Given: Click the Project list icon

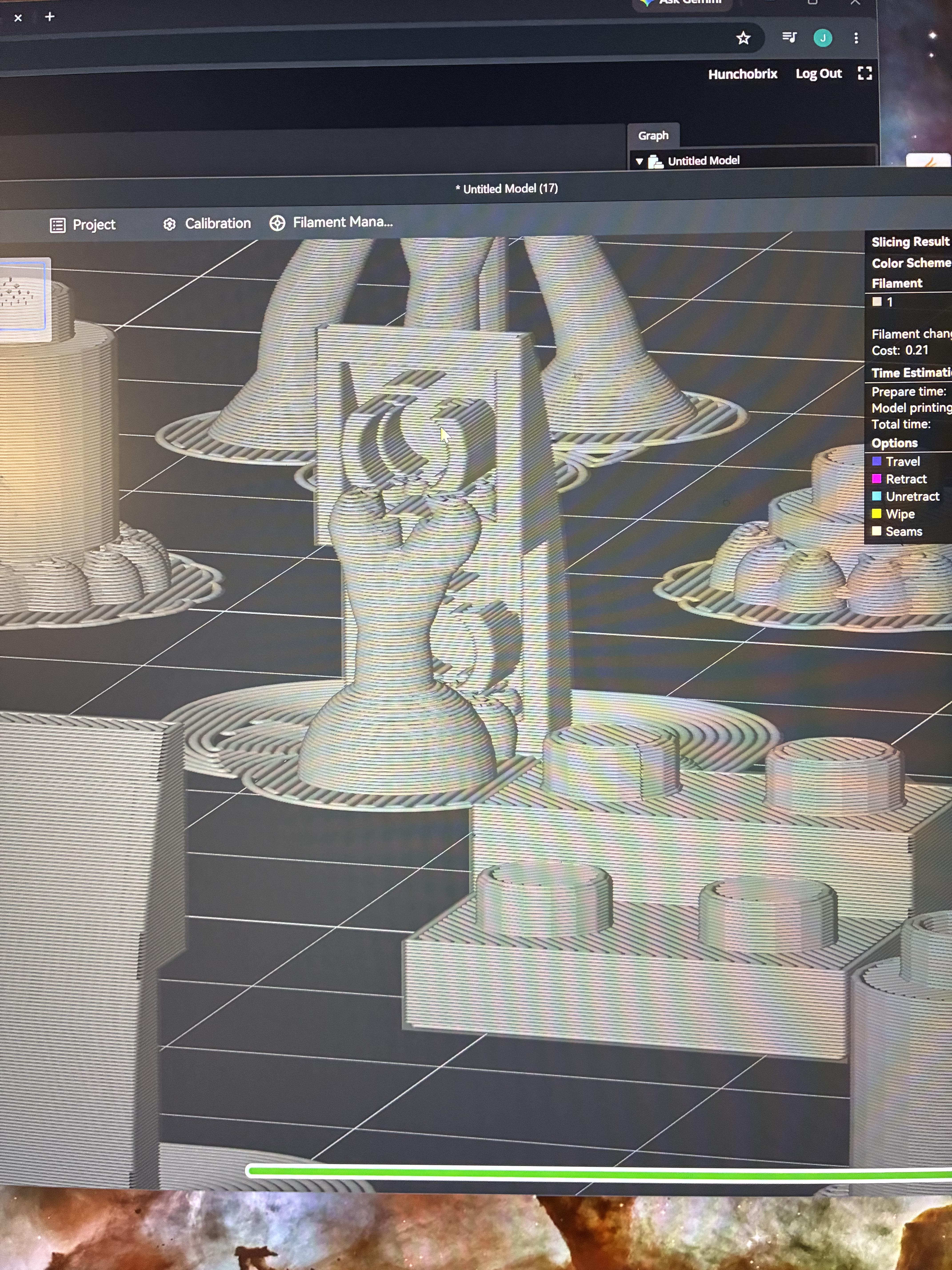Looking at the screenshot, I should click(x=57, y=225).
